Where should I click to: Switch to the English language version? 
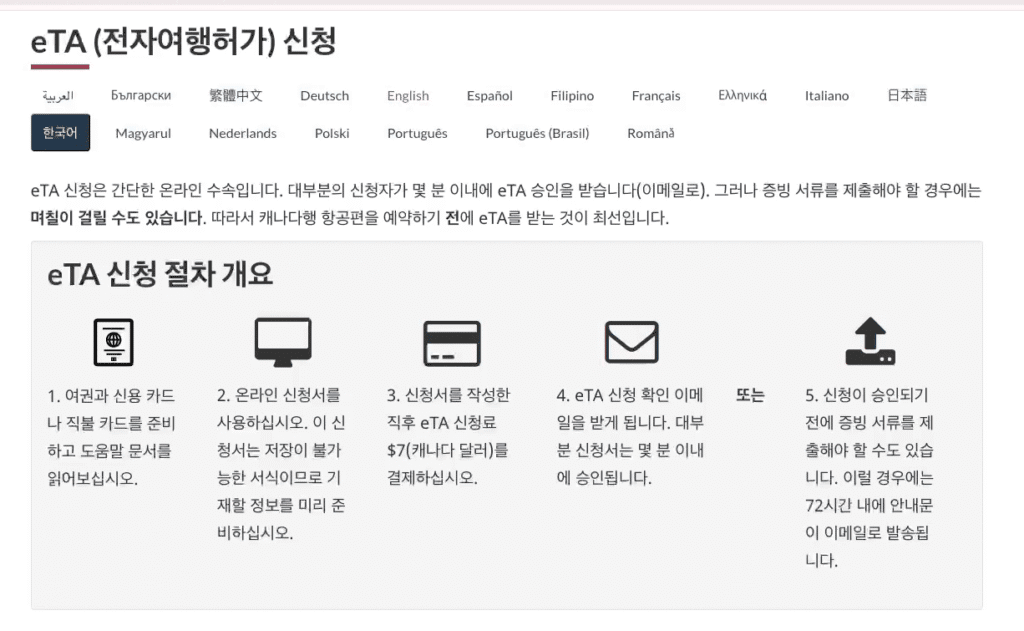(x=407, y=96)
